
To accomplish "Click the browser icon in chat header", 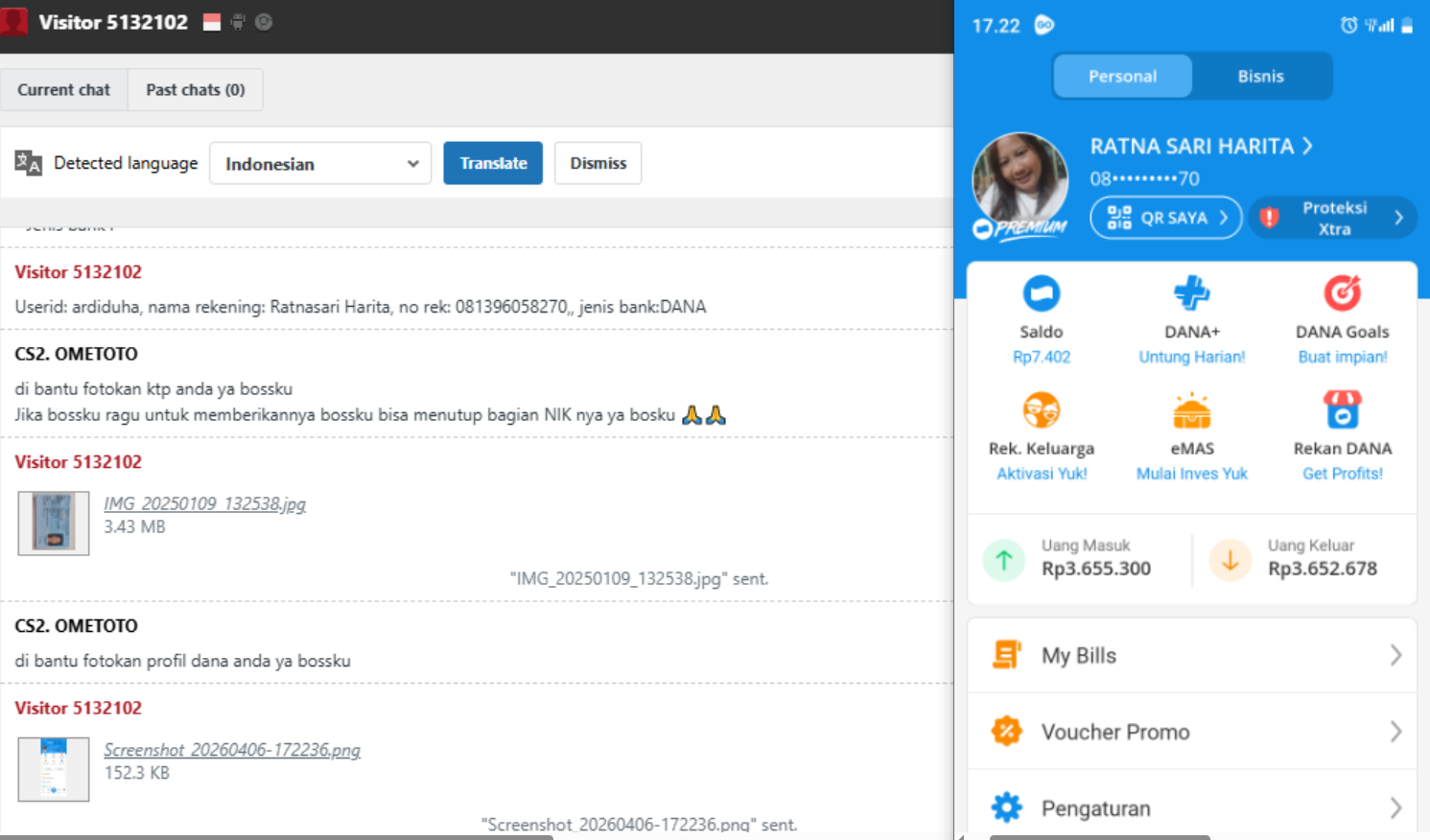I will (x=264, y=22).
